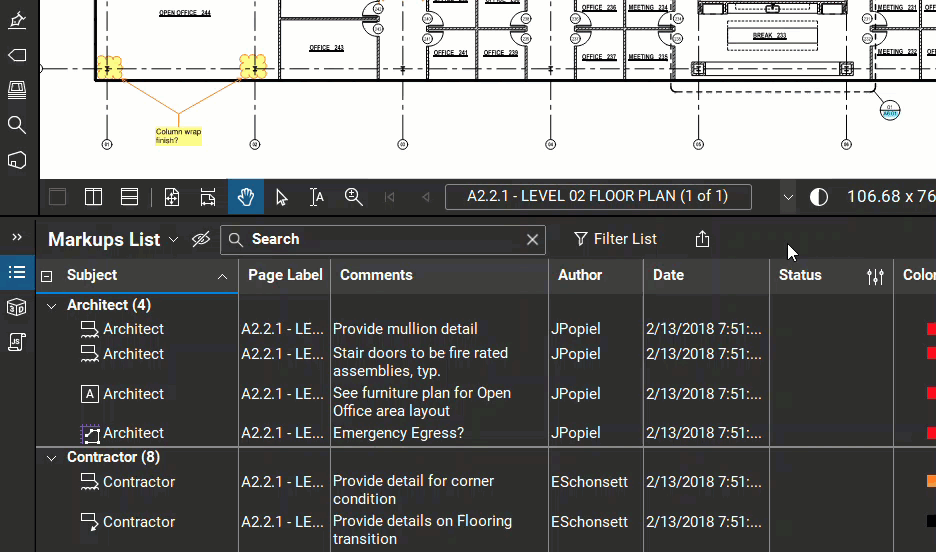Collapse the Architect (4) group

tap(52, 306)
